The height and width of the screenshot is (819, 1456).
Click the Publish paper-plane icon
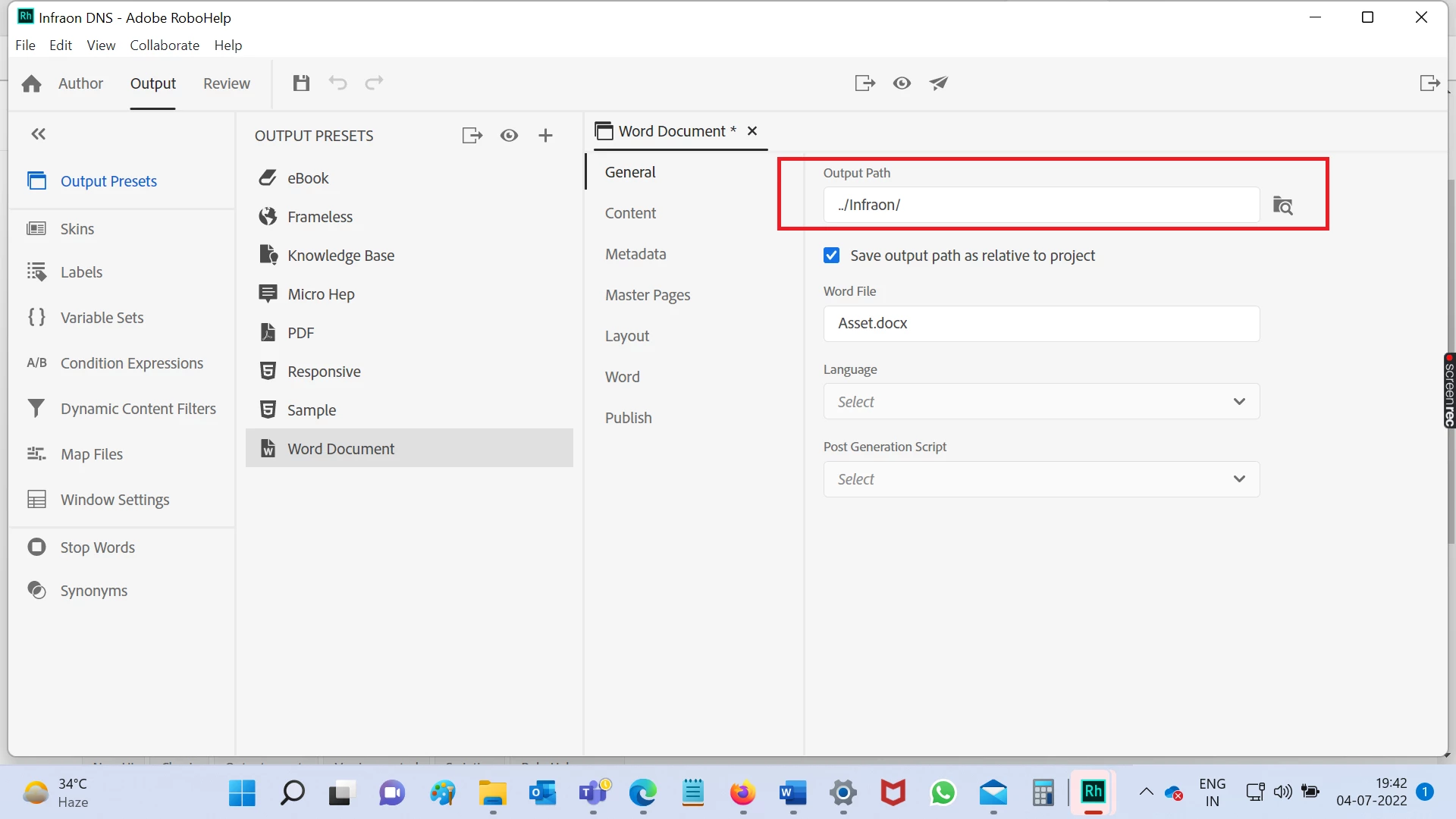tap(939, 83)
